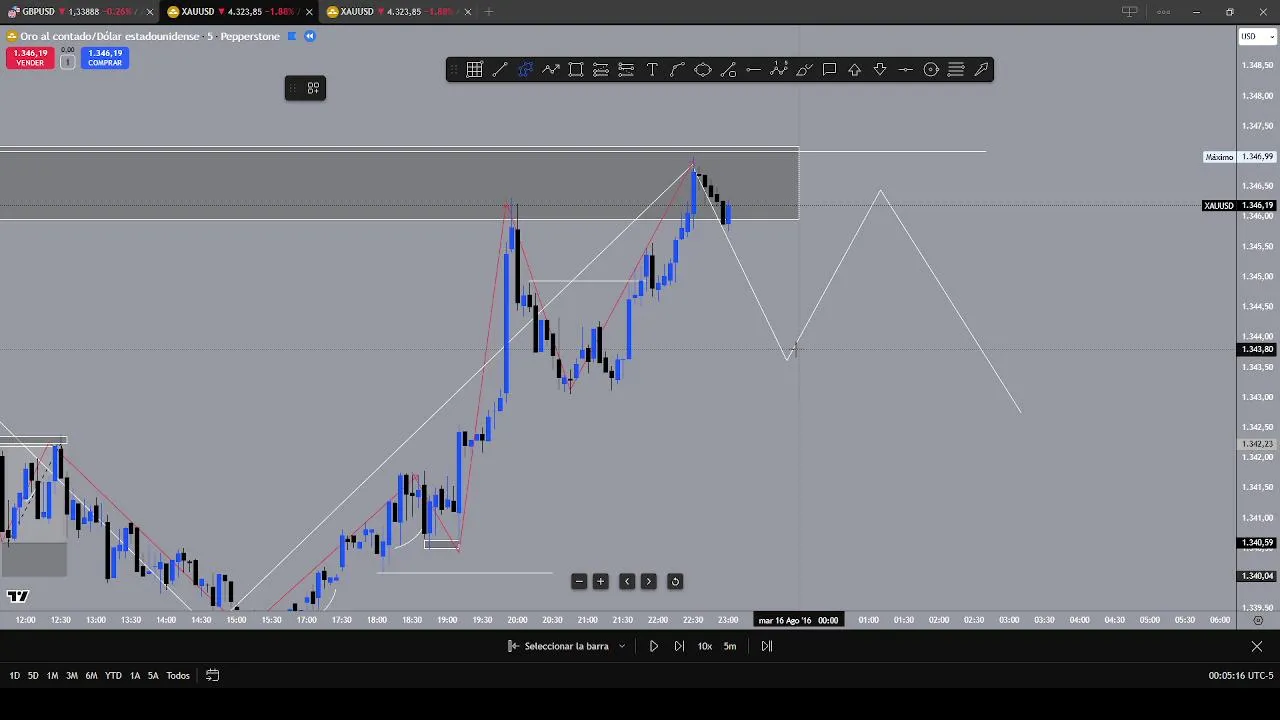Select the arrow pointer tool at toolbar end
Screen dimensions: 1280x720
(x=981, y=69)
